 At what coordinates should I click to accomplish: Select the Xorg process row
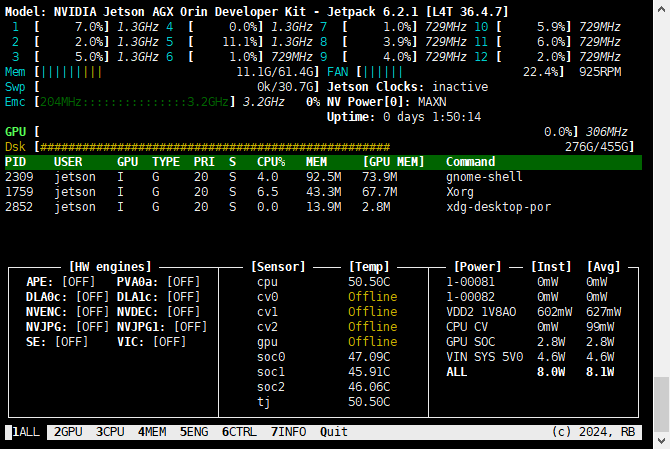(323, 192)
